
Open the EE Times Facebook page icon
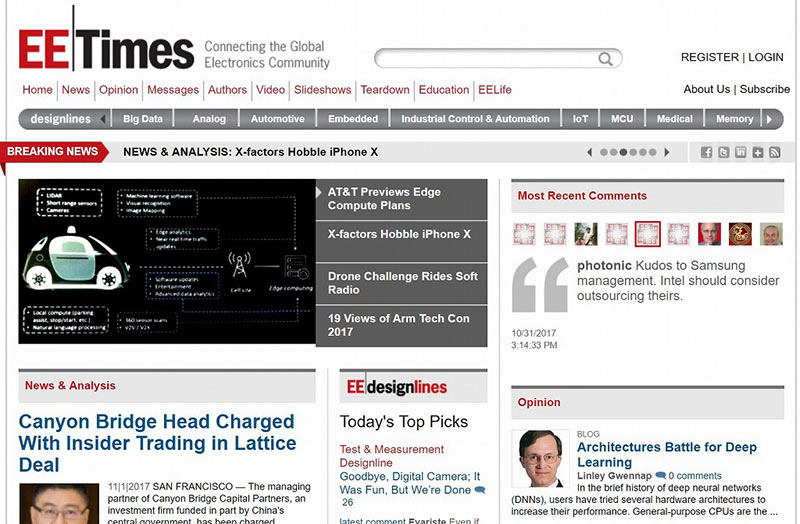point(707,153)
